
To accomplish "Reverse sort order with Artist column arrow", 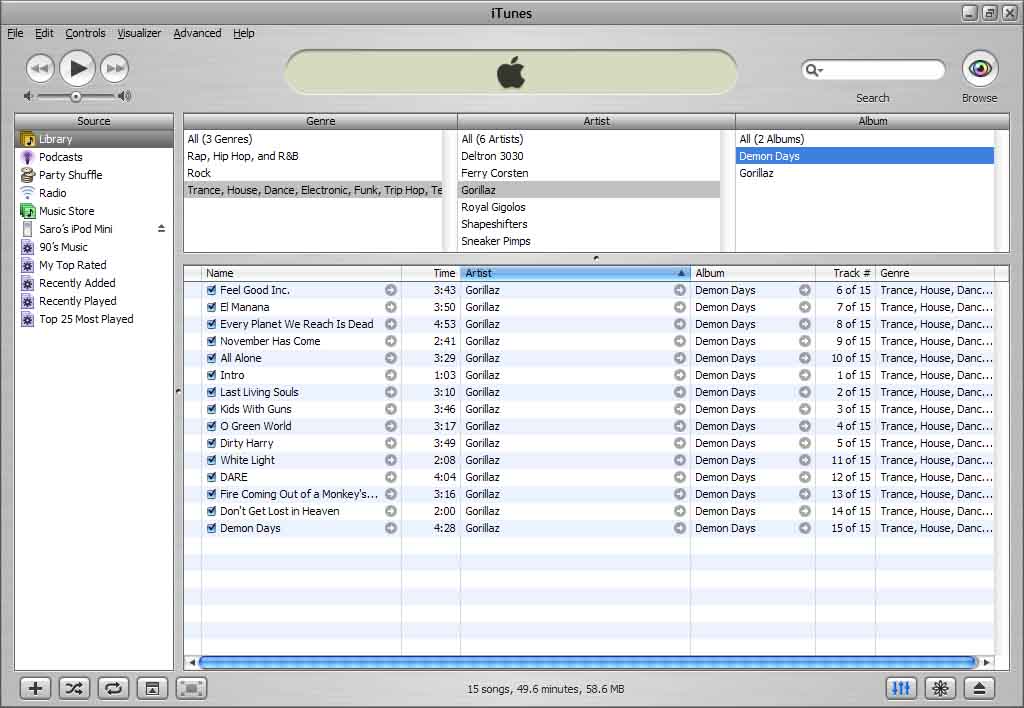I will point(680,273).
